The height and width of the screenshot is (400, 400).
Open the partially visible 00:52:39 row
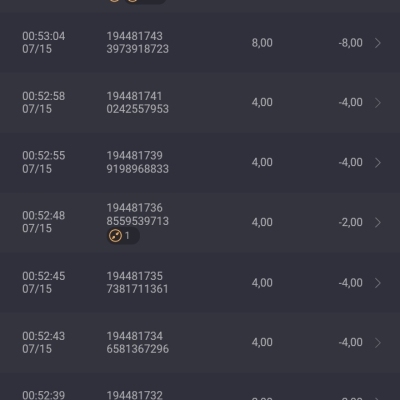coord(200,389)
